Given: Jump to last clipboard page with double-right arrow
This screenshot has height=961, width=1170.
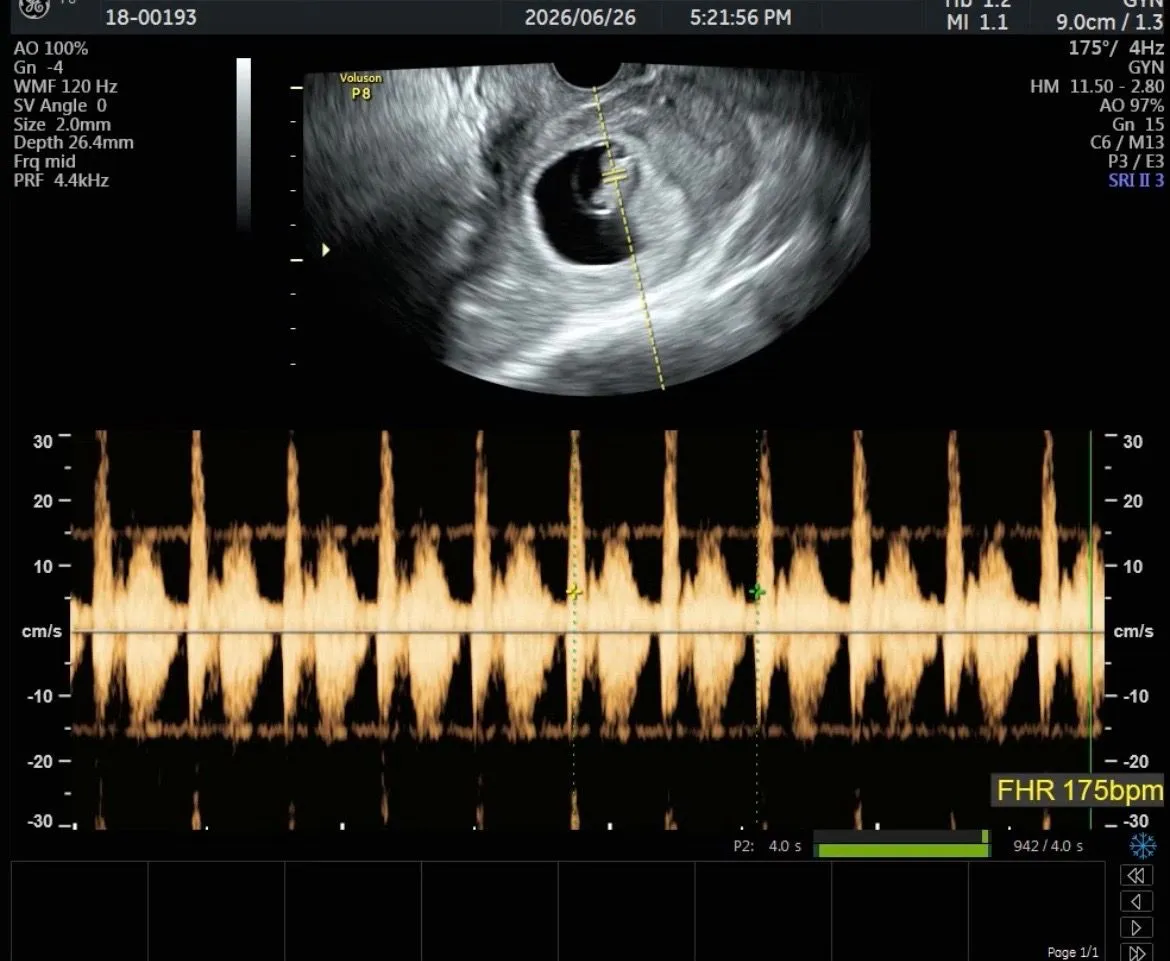Looking at the screenshot, I should pos(1136,953).
